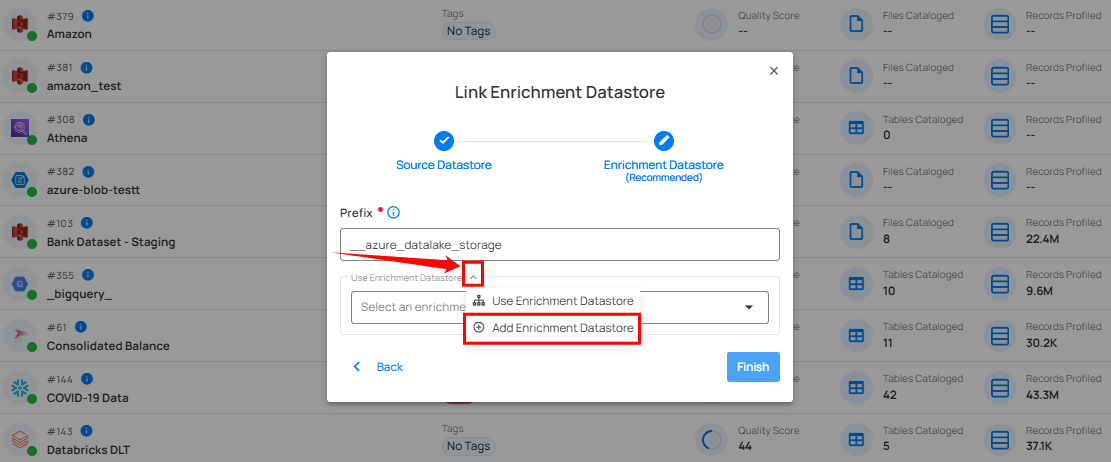1111x462 pixels.
Task: Click Databricks DLT quality score 44
Action: (x=745, y=446)
